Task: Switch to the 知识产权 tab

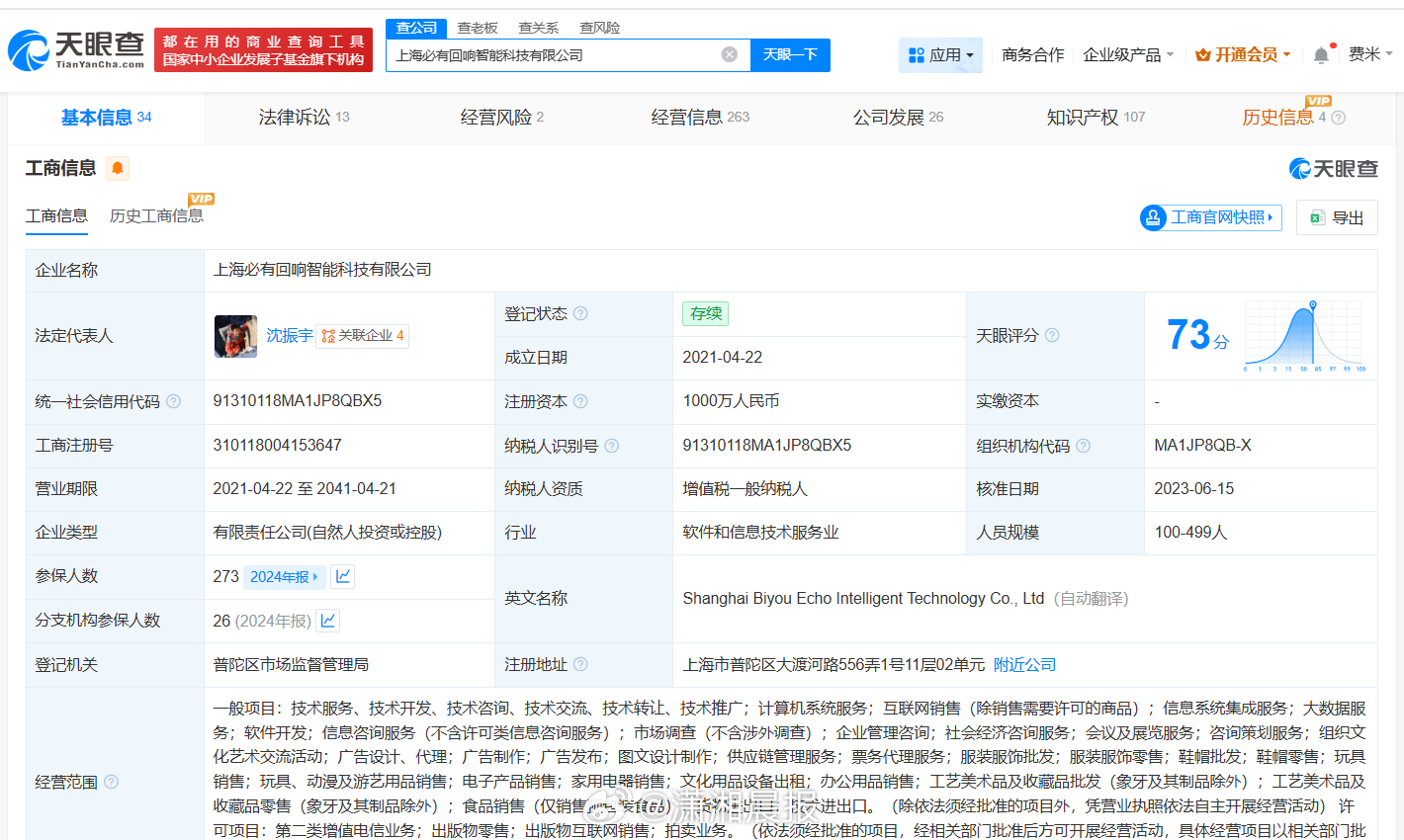Action: point(1095,118)
